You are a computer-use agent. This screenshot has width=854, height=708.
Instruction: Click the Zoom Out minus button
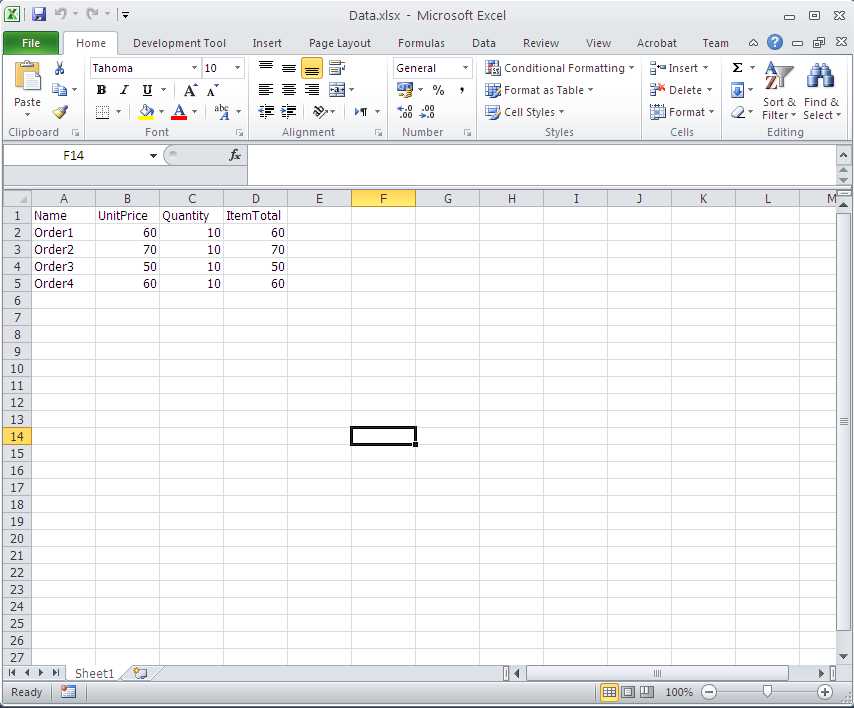709,692
